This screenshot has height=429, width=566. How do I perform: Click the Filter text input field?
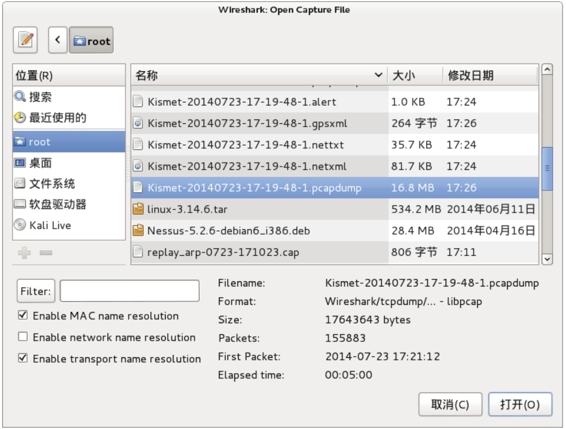click(x=130, y=291)
